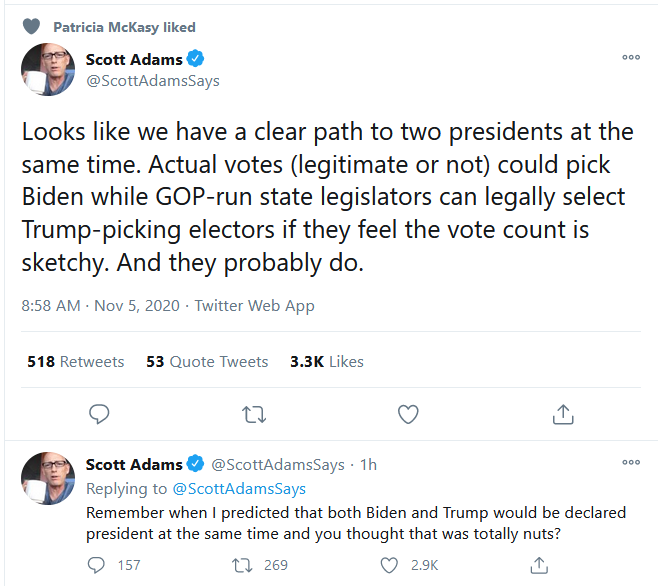Click Scott Adams avatar on reply tweet
Screen dimensions: 658x586
click(x=47, y=477)
